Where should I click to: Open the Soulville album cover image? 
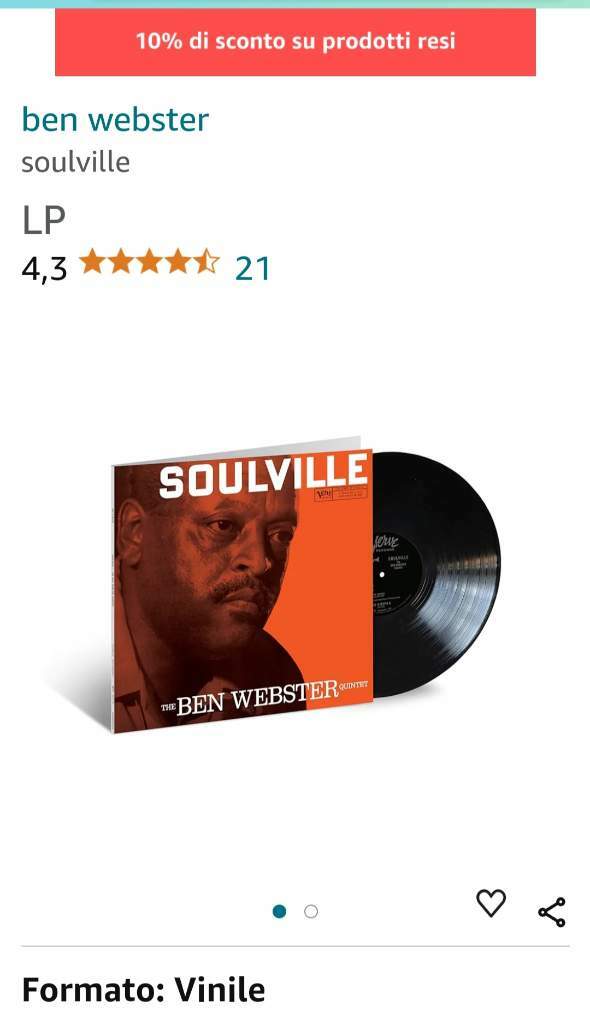coord(243,590)
